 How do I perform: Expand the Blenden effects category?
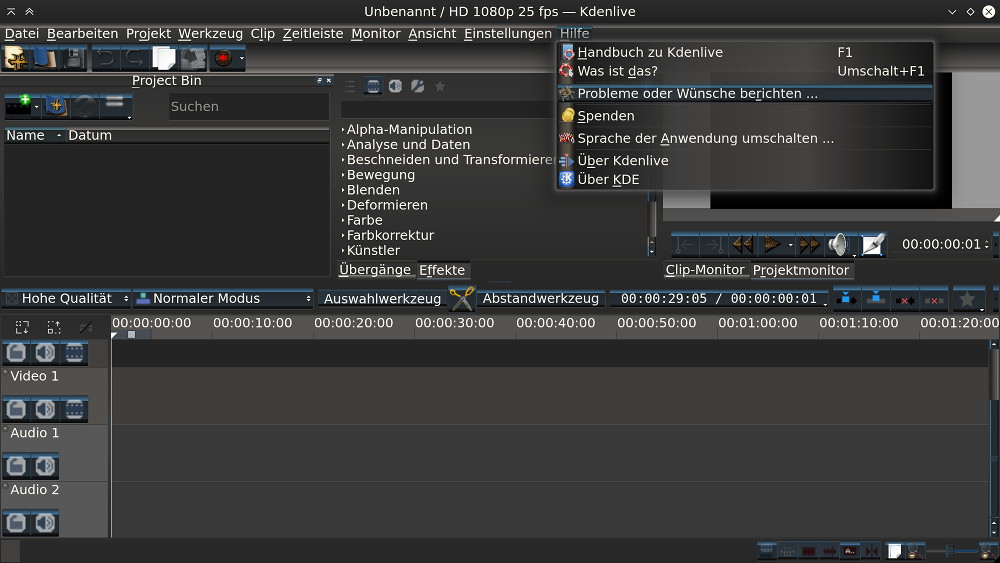tap(343, 190)
